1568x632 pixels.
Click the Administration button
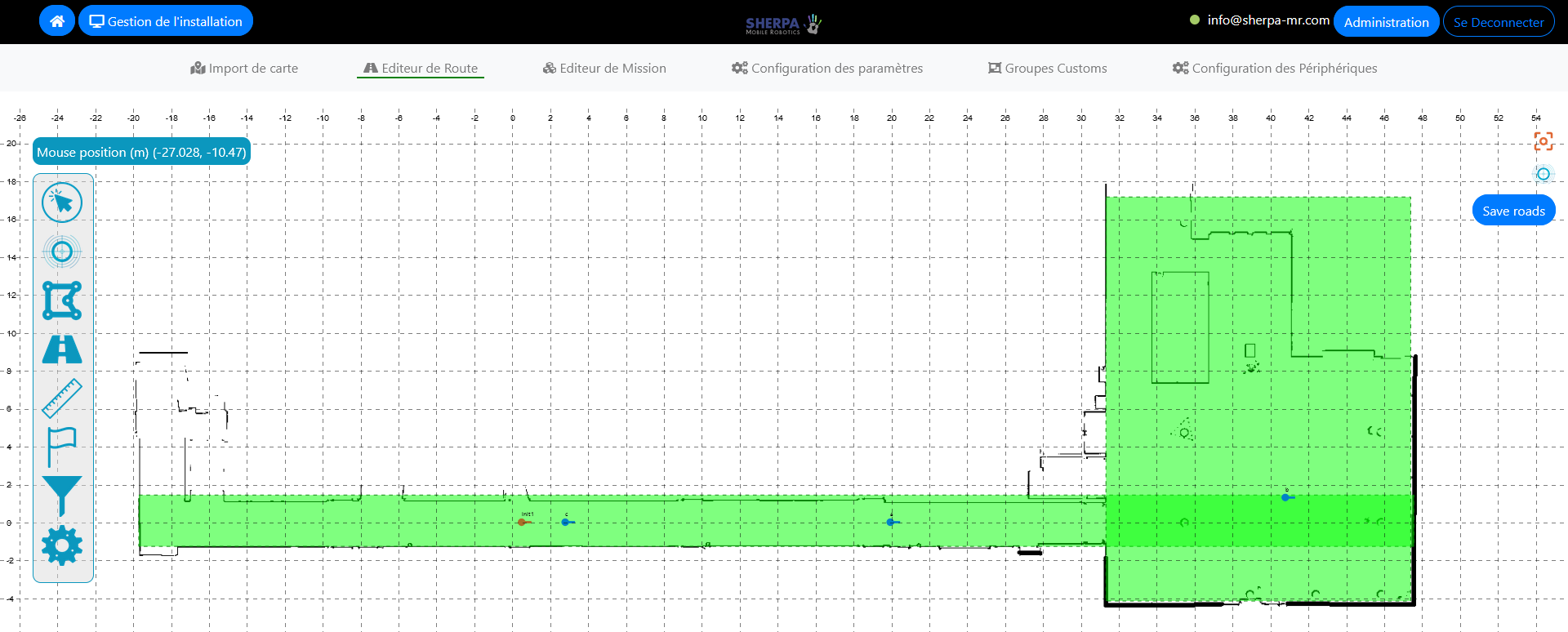pyautogui.click(x=1386, y=22)
